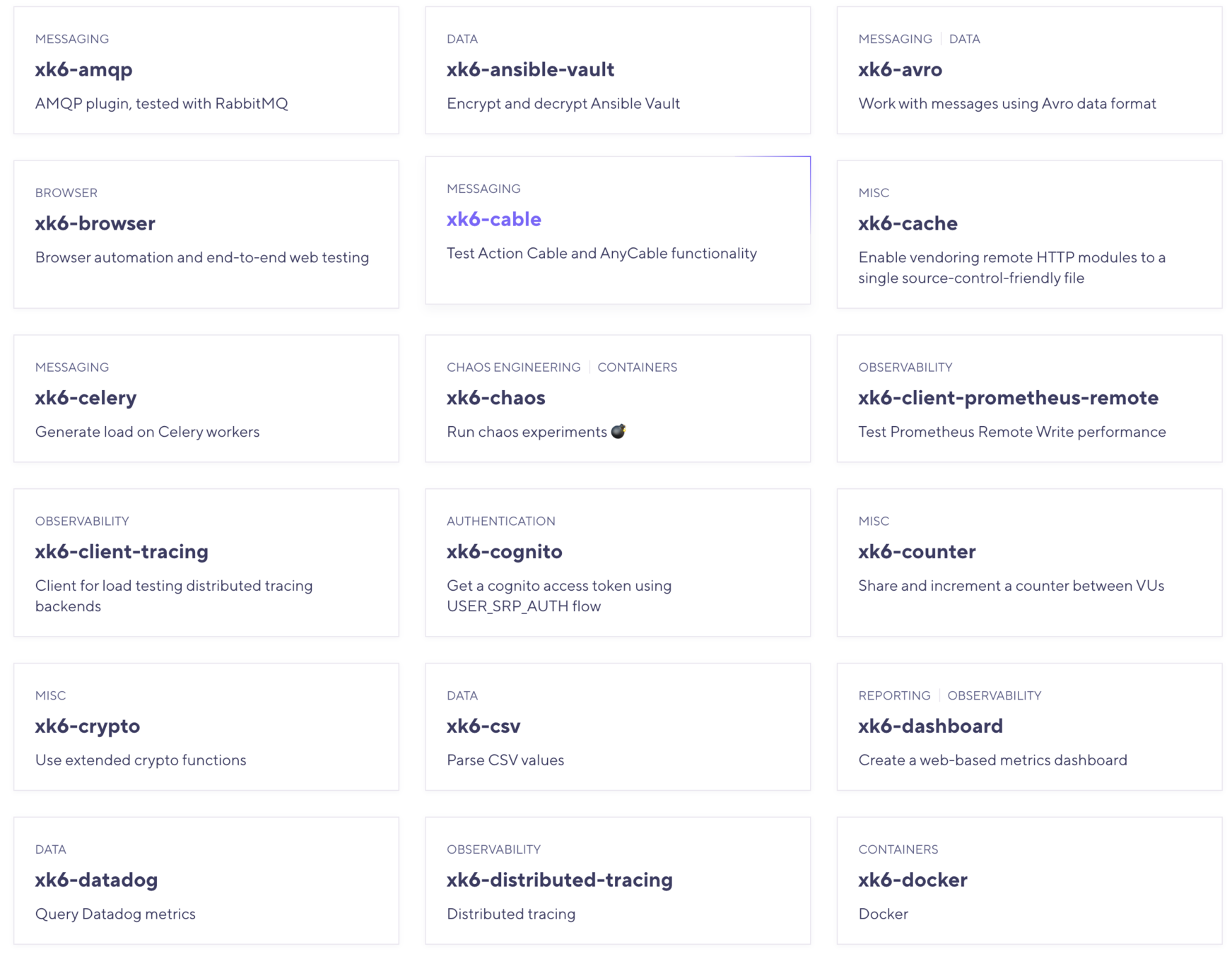Click MESSAGING label on xk6-celery card

click(x=72, y=367)
